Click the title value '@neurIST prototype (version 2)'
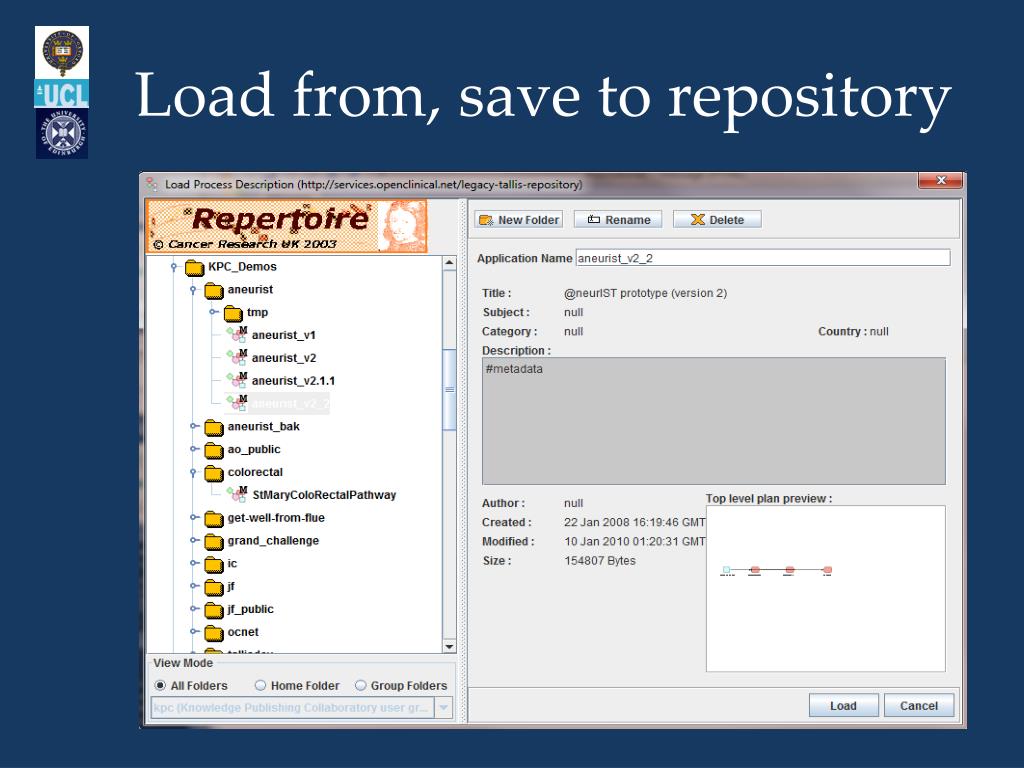Screen dimensions: 1024x768 click(645, 293)
